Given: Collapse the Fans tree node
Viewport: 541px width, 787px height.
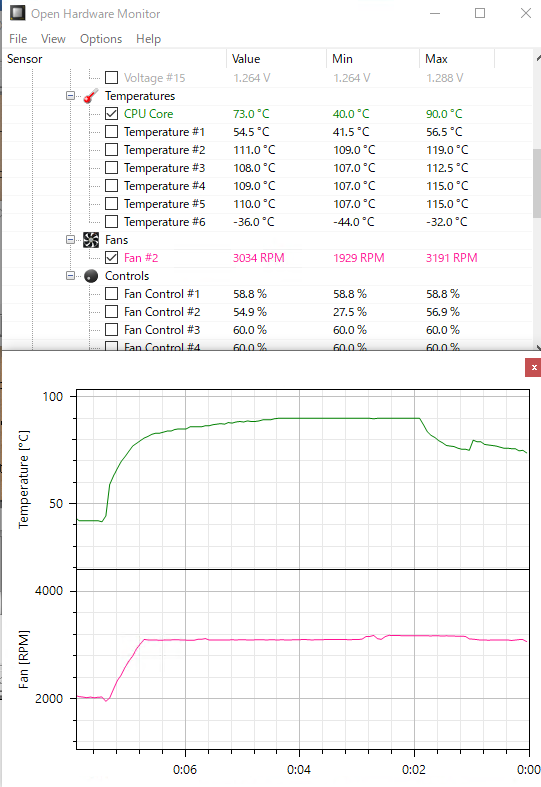Looking at the screenshot, I should 70,240.
